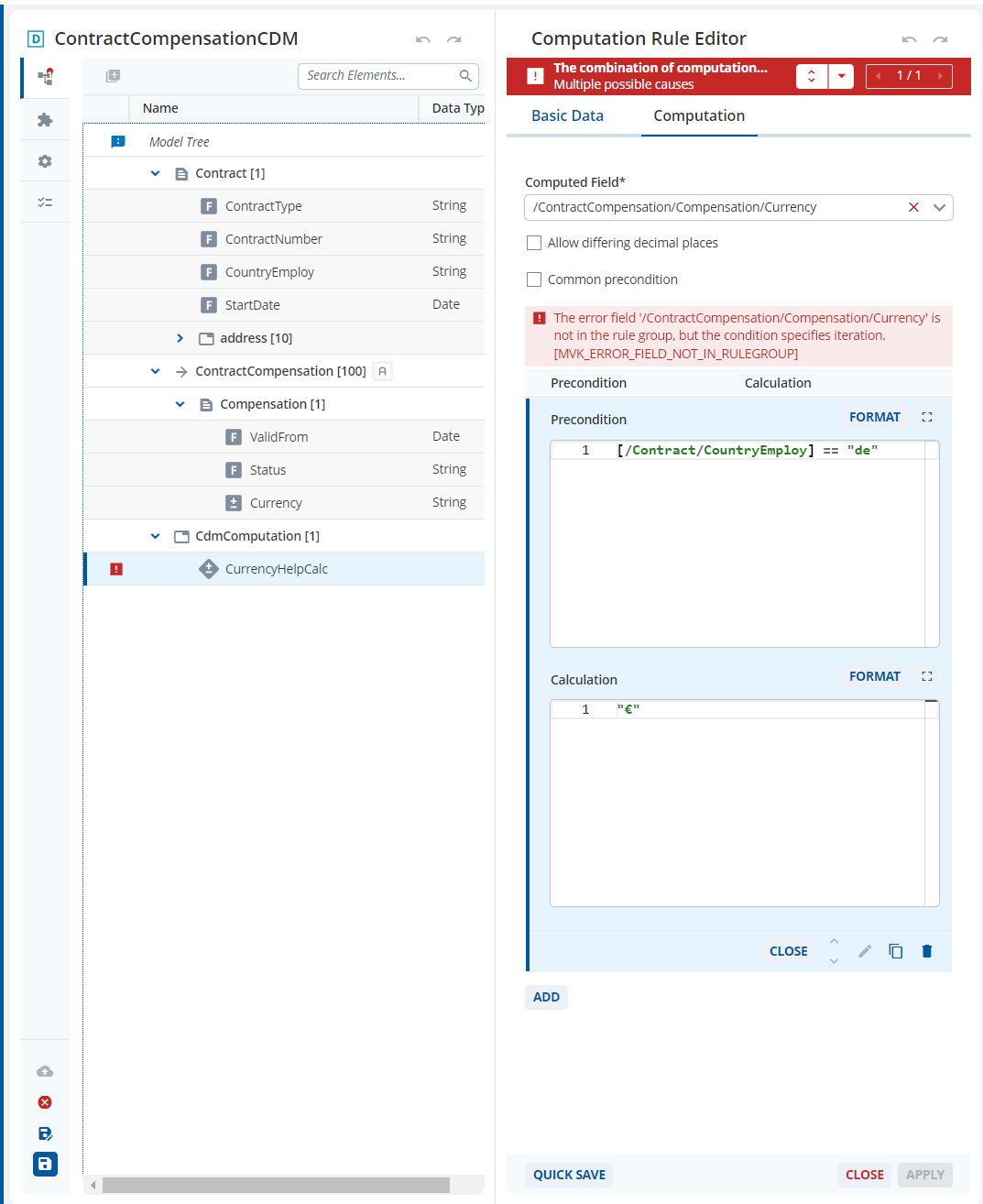Open the puzzle-piece extensions sidebar icon
983x1204 pixels.
click(45, 120)
